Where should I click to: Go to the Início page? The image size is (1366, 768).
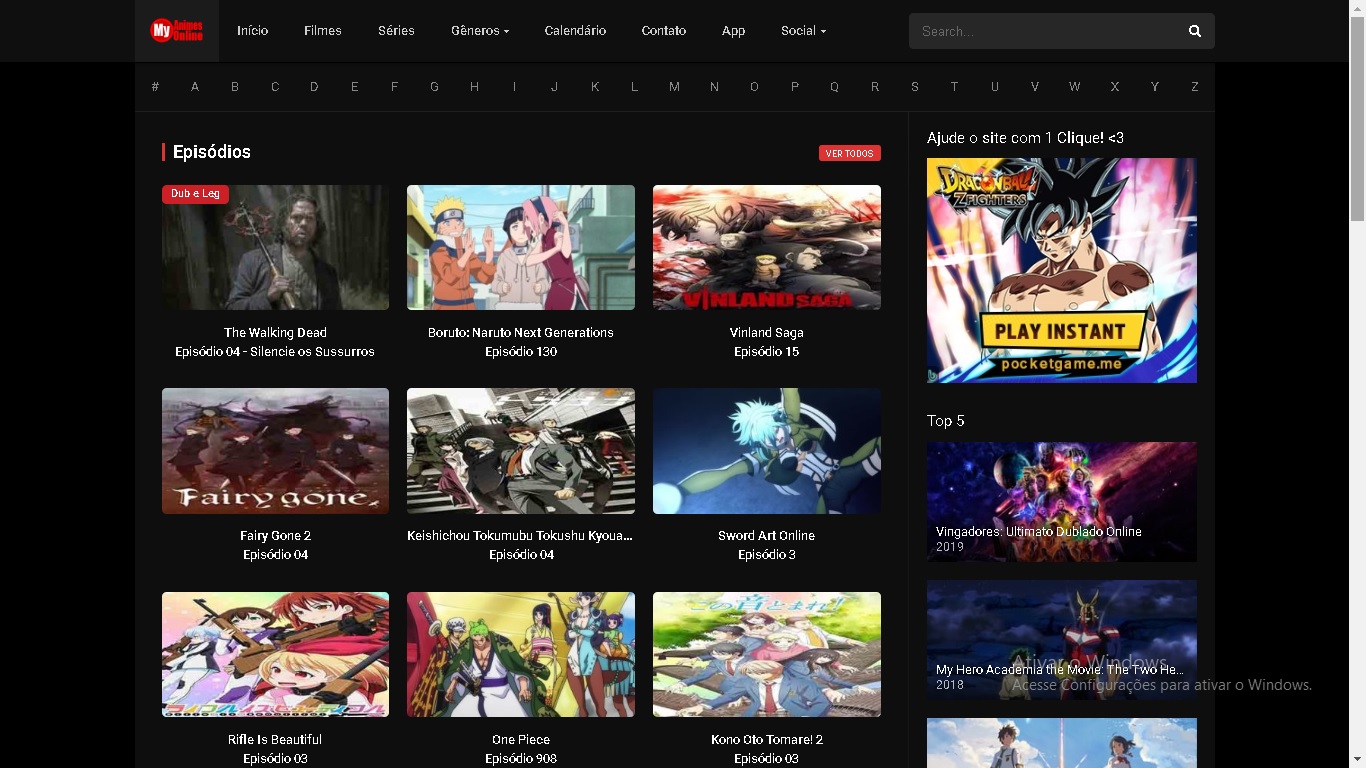pos(252,31)
